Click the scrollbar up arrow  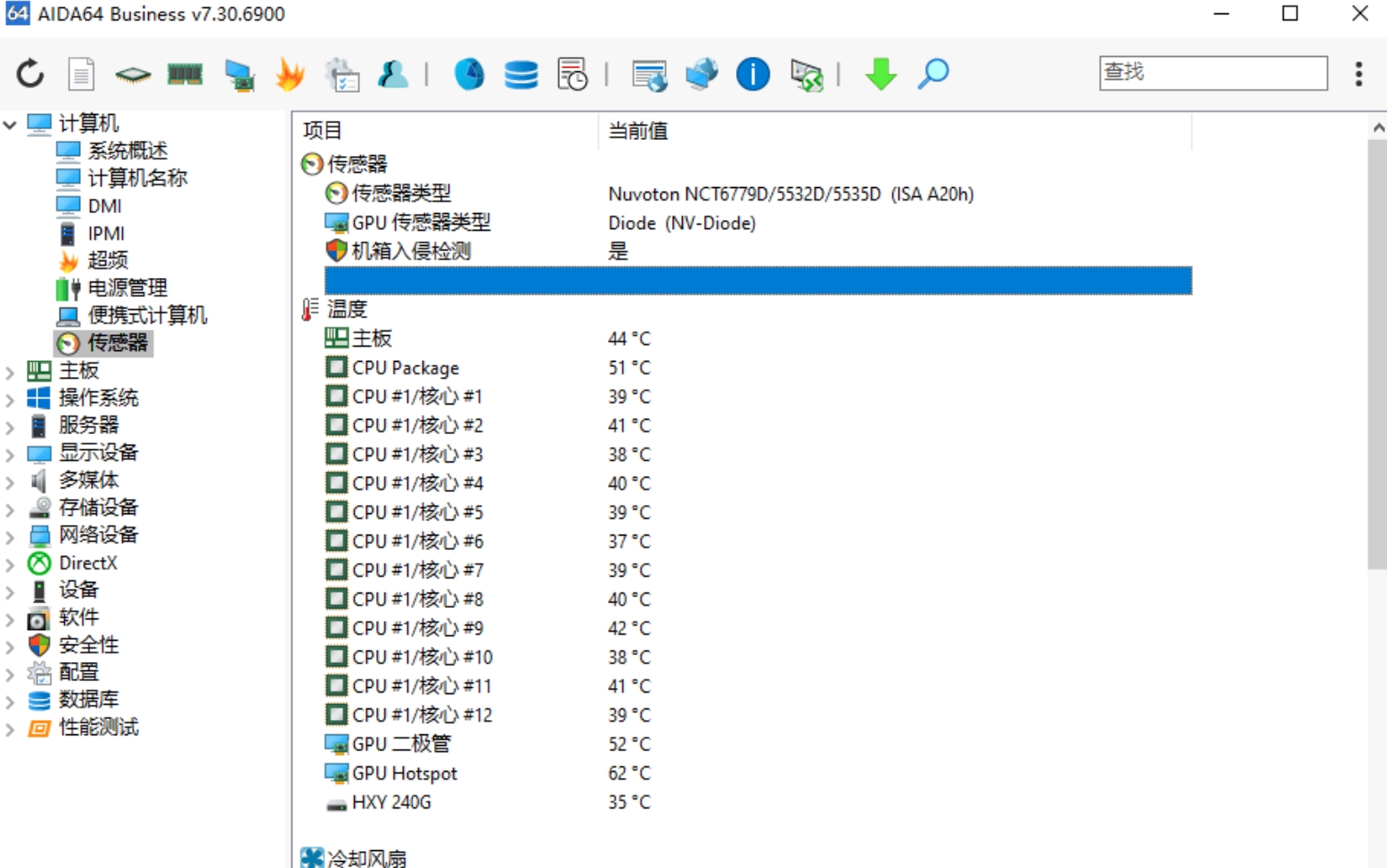click(1378, 127)
